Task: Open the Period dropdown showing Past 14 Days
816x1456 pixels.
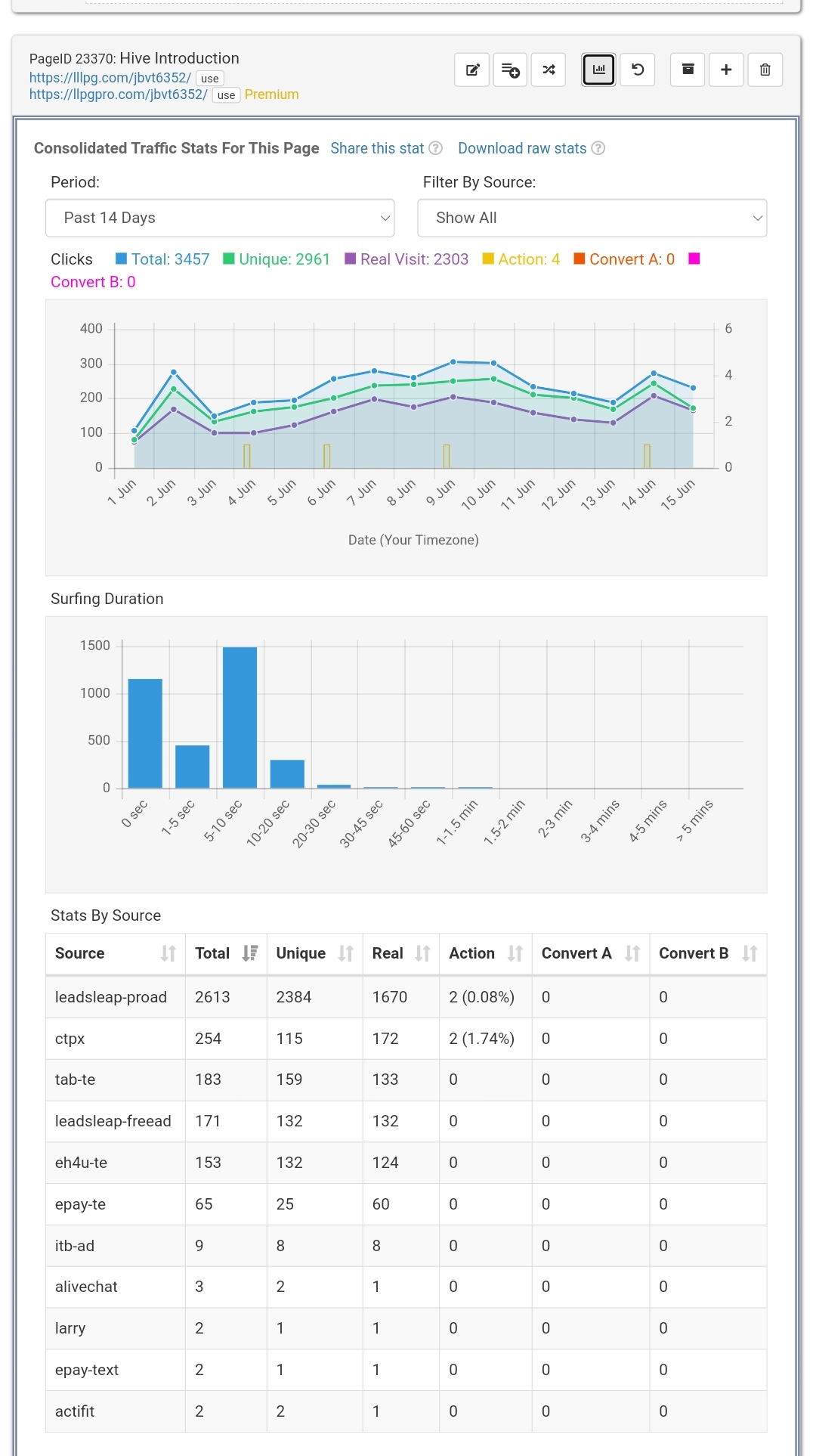Action: click(220, 218)
